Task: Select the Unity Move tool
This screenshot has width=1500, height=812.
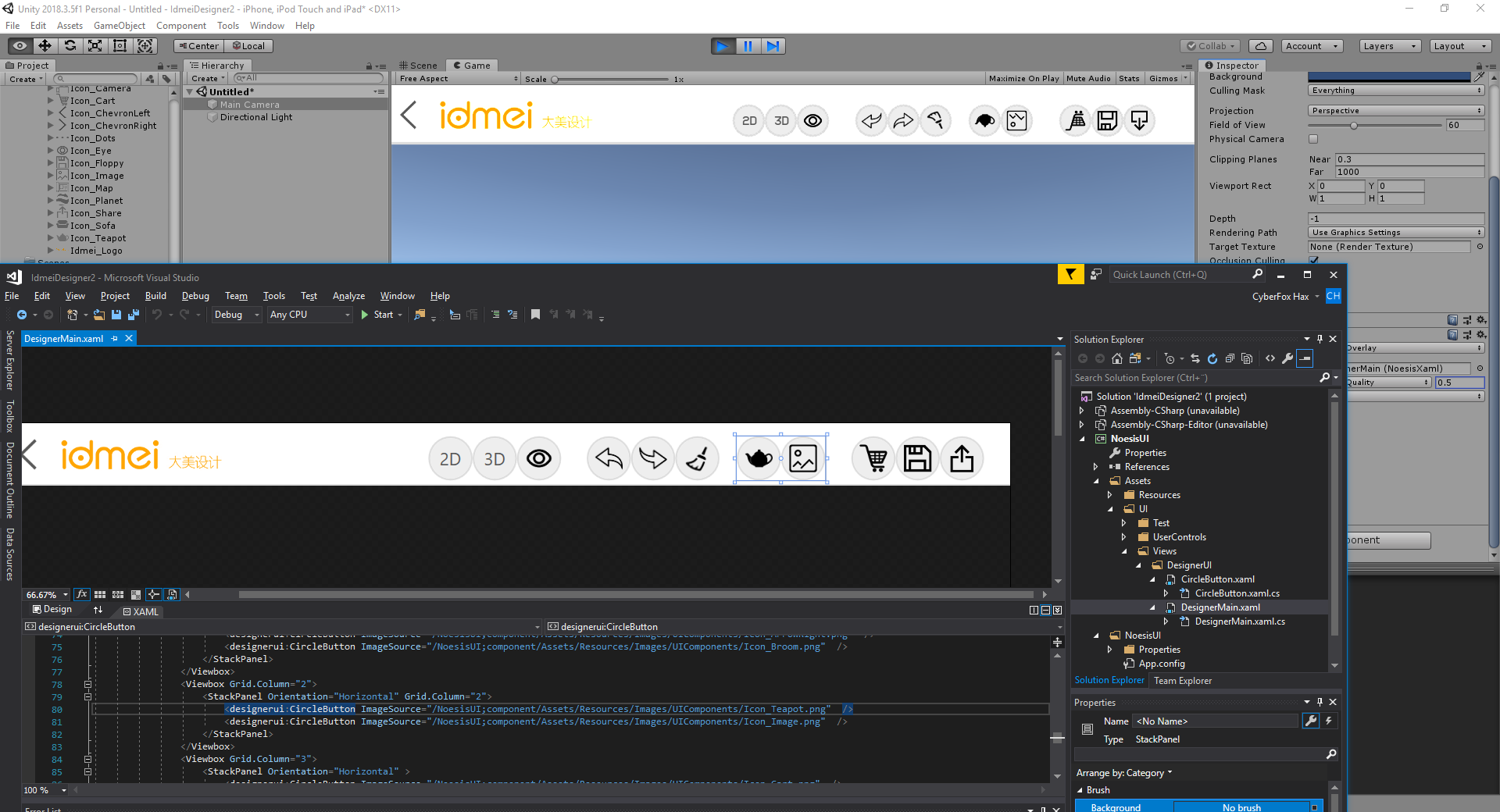Action: pos(45,46)
